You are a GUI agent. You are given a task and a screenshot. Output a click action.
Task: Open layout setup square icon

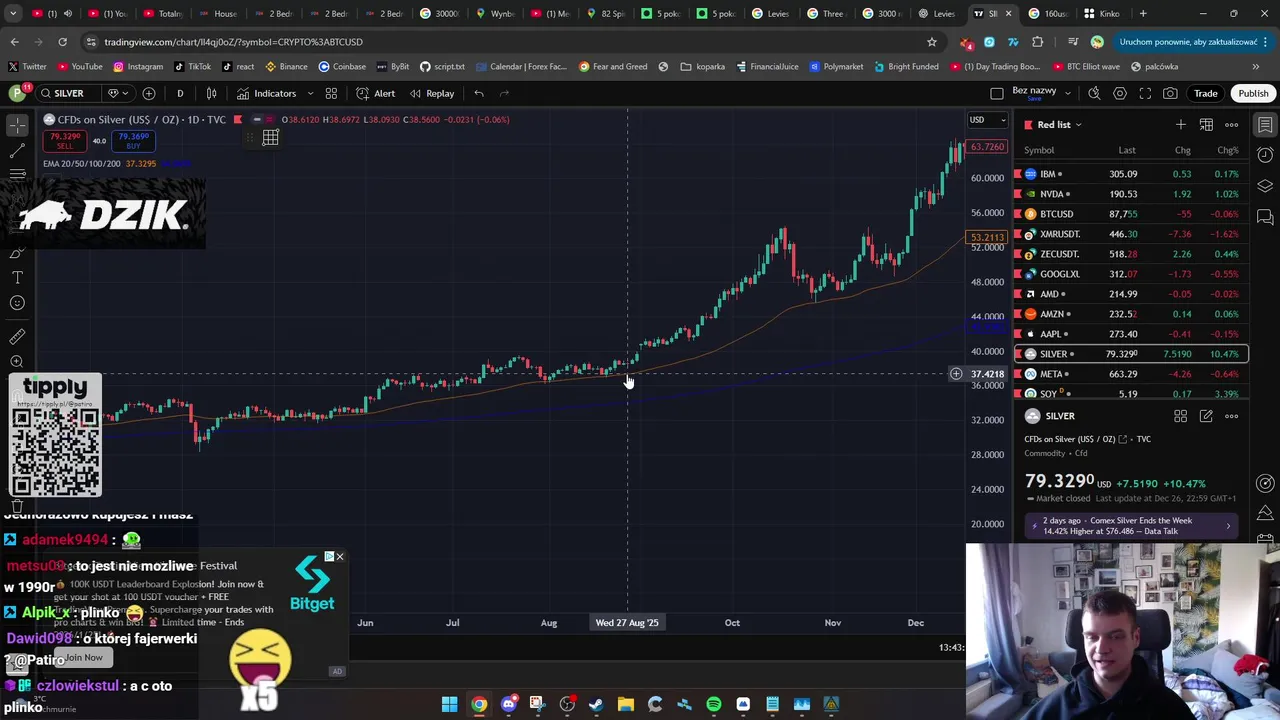tap(996, 93)
